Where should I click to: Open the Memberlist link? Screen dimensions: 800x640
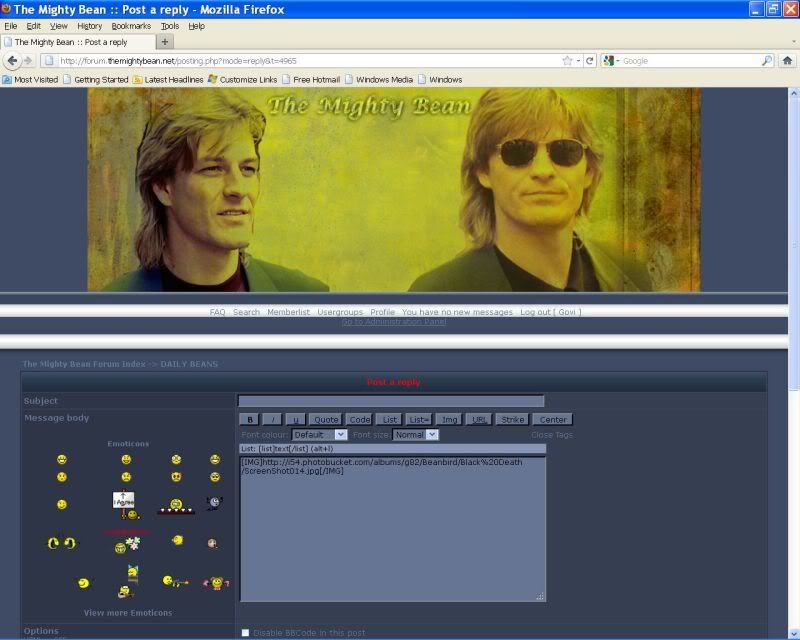tap(288, 312)
